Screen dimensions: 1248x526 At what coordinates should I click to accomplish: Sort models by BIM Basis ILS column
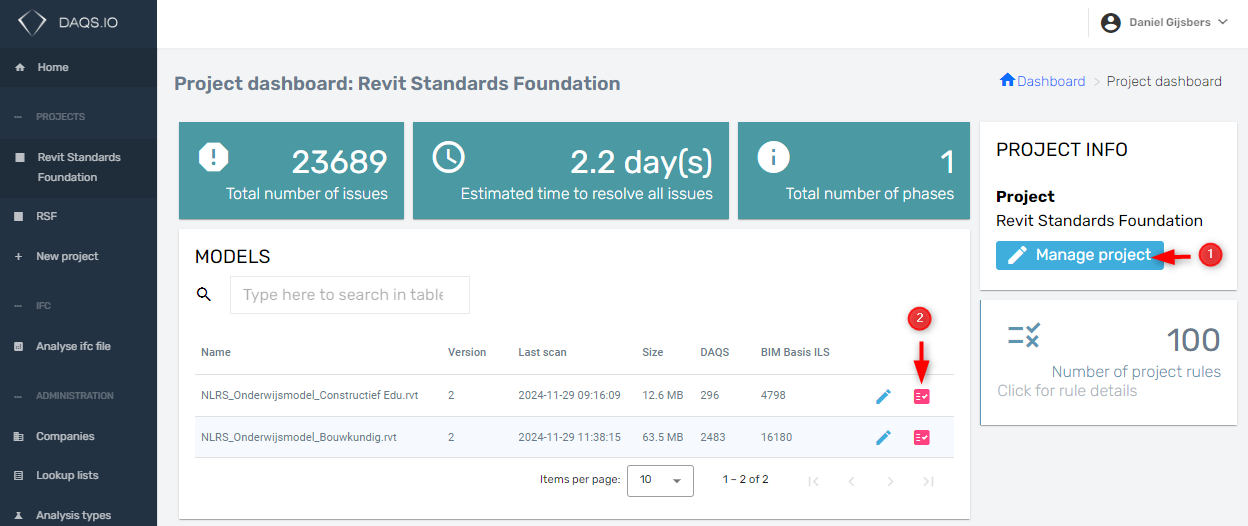pos(795,352)
